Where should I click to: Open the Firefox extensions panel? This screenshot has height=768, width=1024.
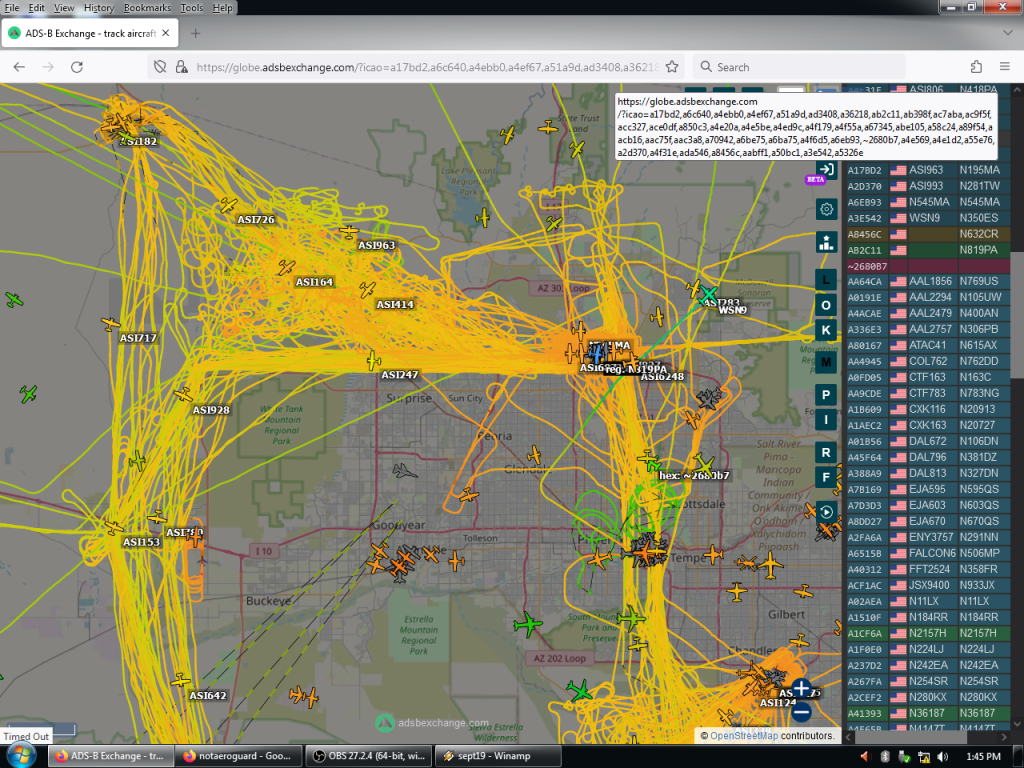tap(976, 67)
